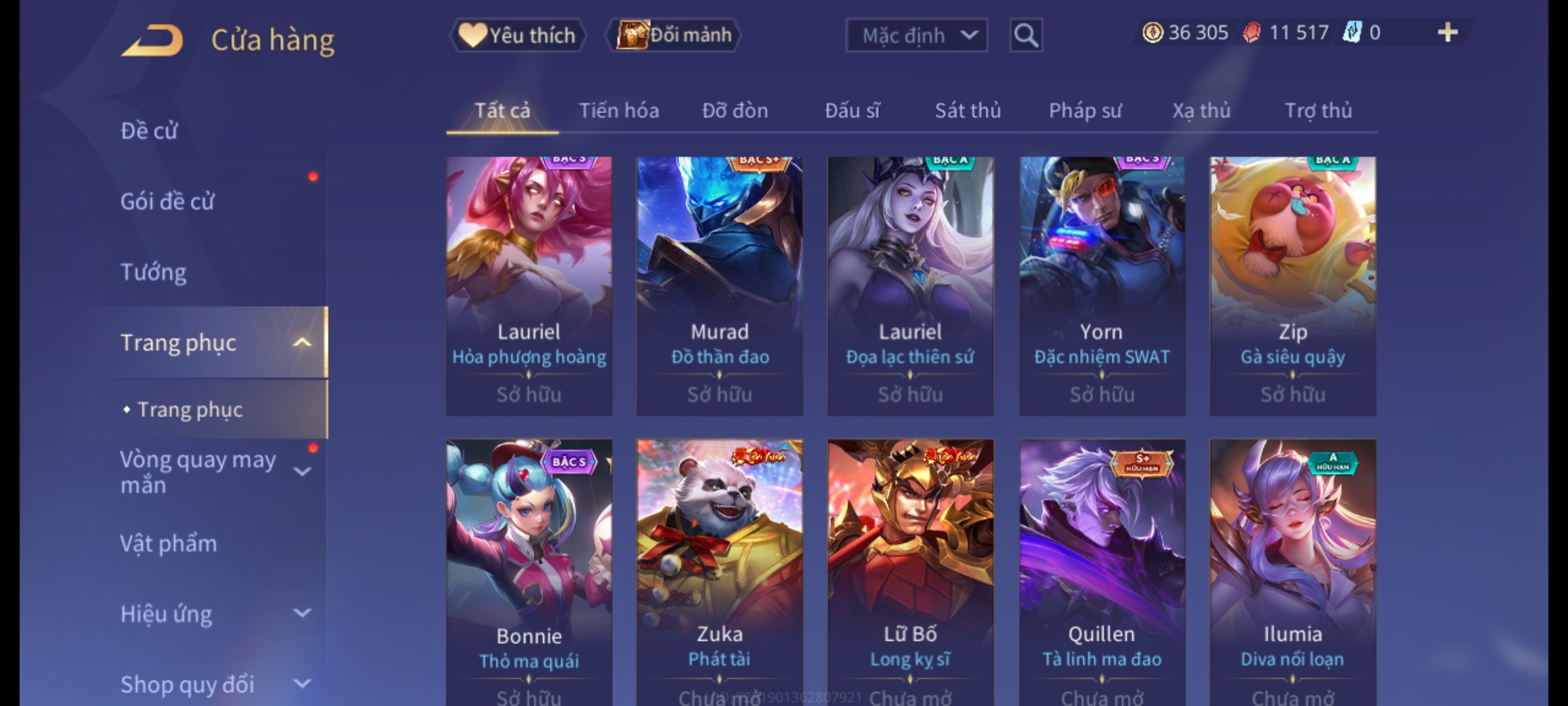Image resolution: width=1568 pixels, height=706 pixels.
Task: Switch to the Tiến hóa tab
Action: pos(619,110)
